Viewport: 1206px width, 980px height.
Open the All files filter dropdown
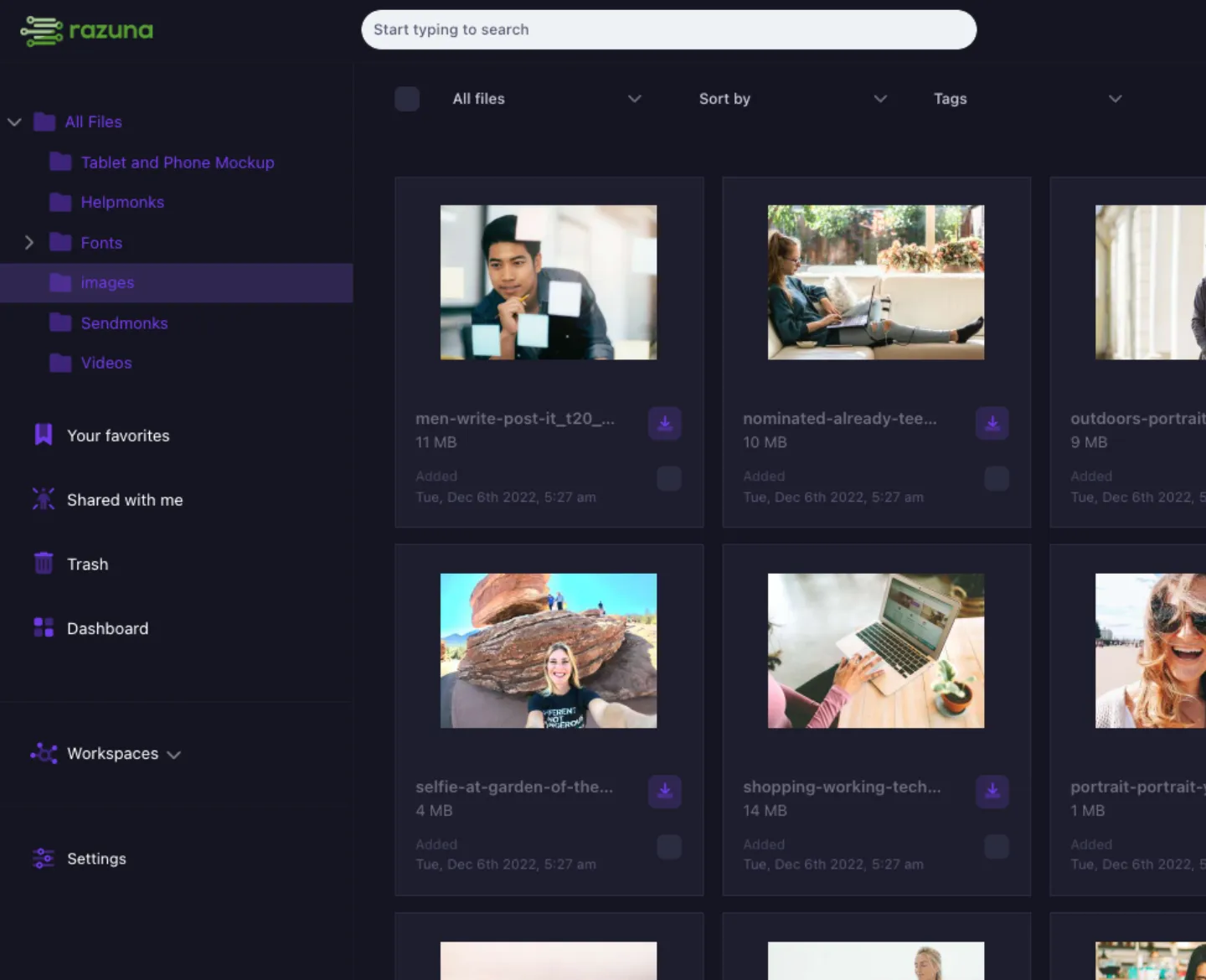547,99
